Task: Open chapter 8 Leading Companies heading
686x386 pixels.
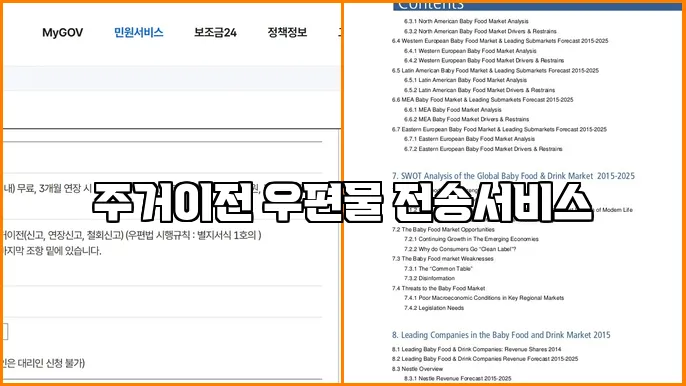Action: tap(501, 335)
